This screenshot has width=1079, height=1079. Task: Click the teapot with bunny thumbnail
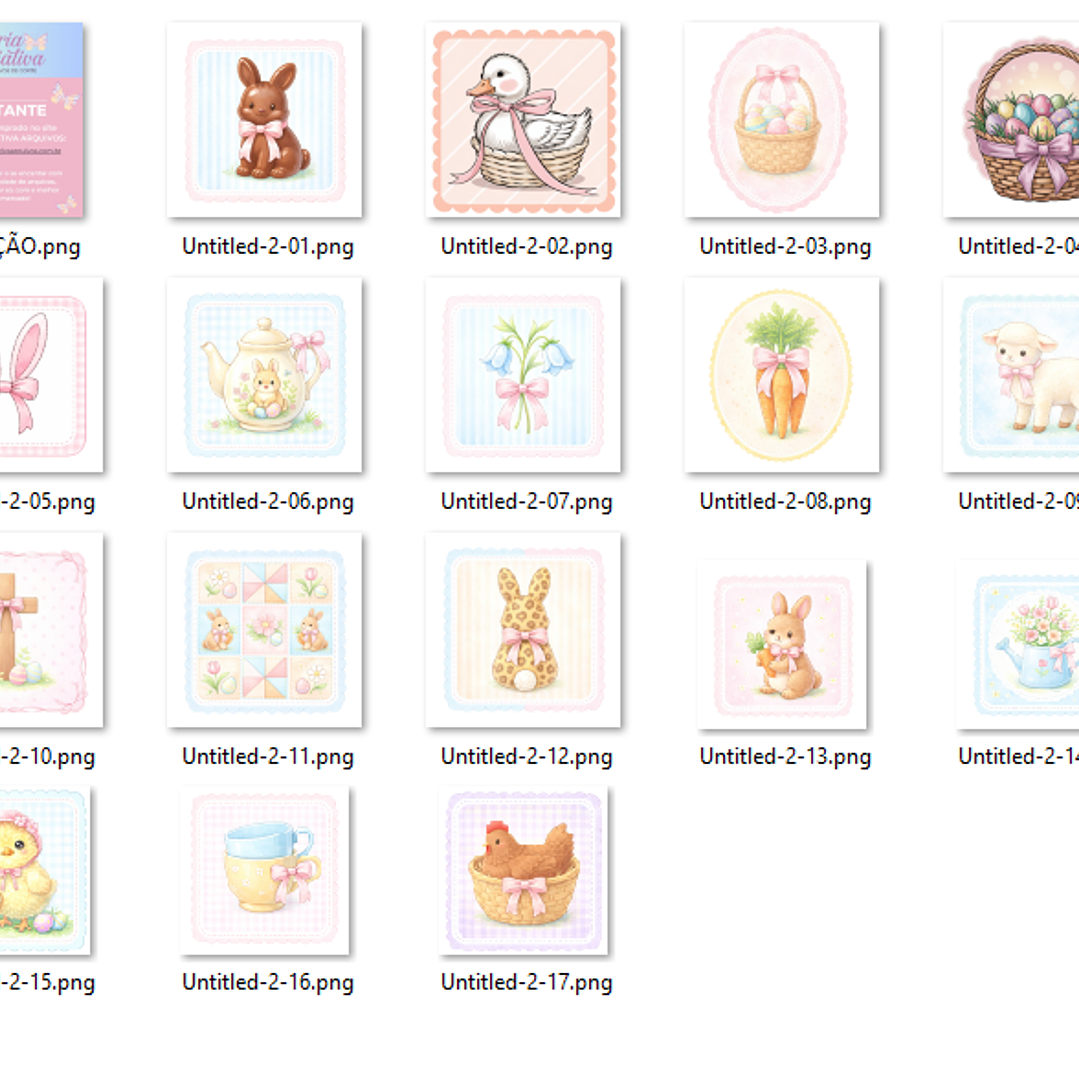[x=264, y=375]
